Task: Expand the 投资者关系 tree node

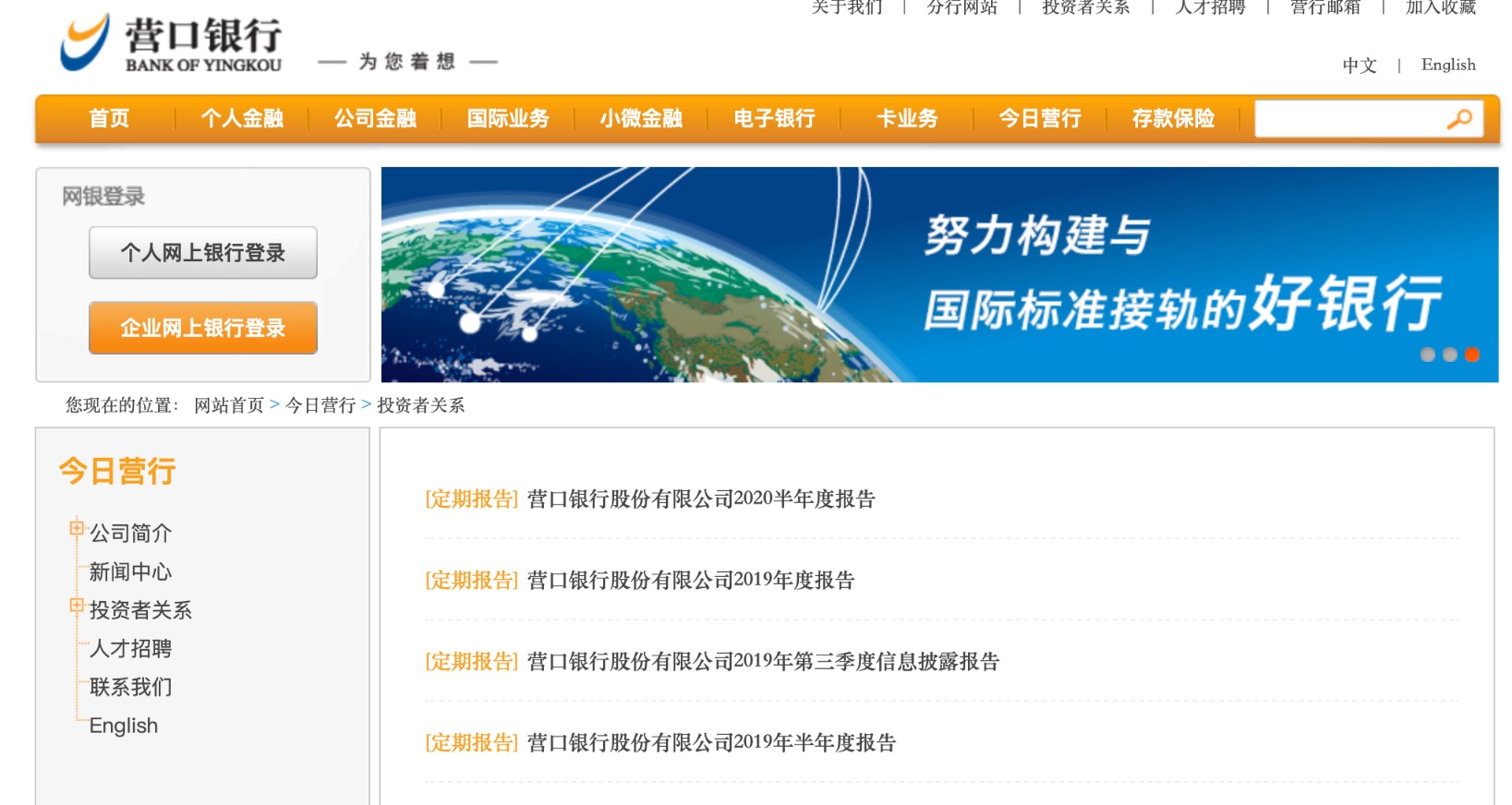Action: 77,606
